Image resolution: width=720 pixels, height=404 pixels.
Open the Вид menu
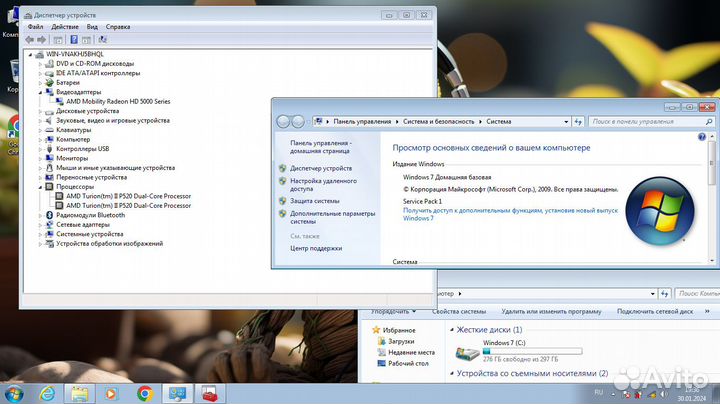coord(92,27)
